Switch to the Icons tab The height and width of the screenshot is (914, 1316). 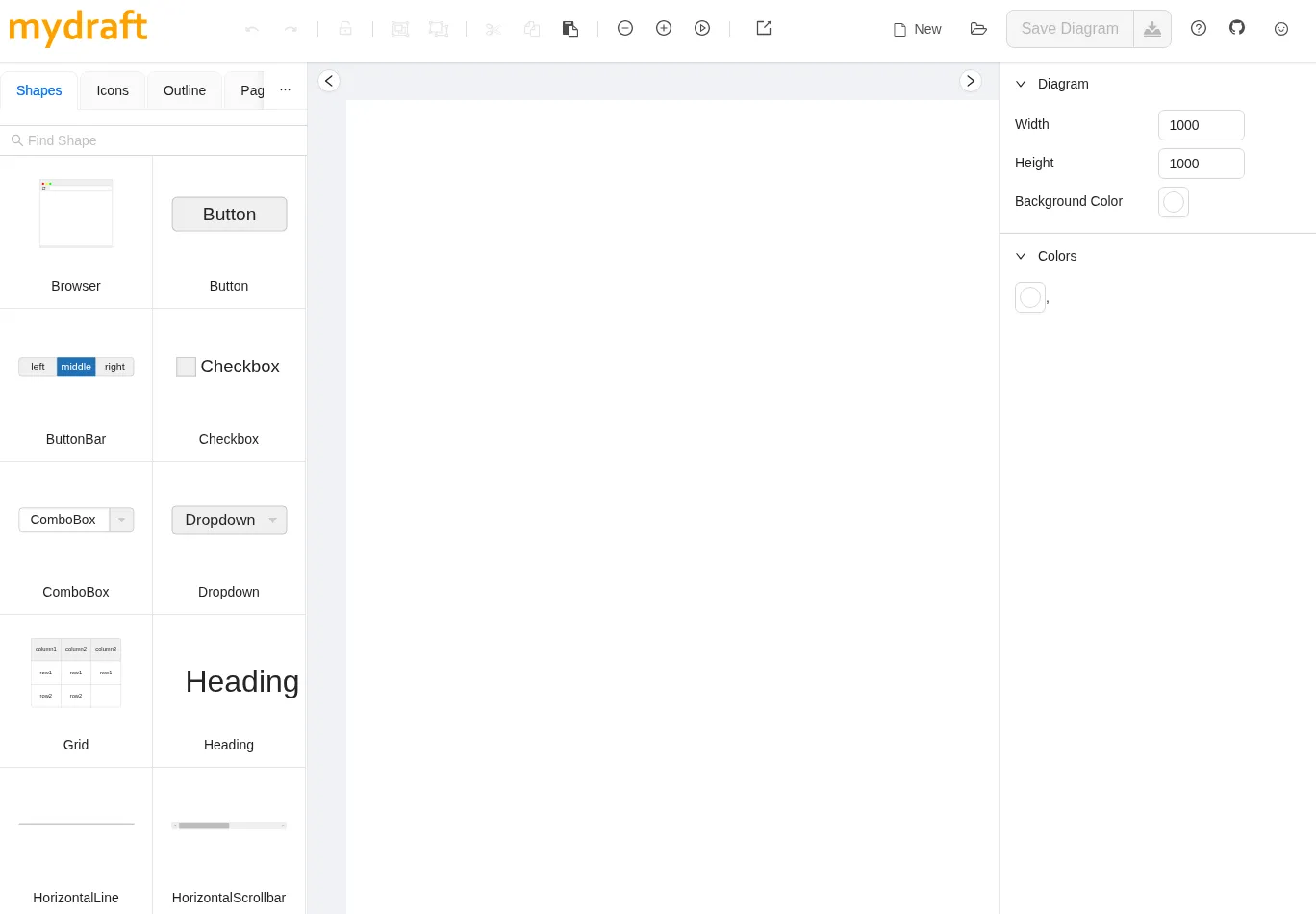[113, 90]
